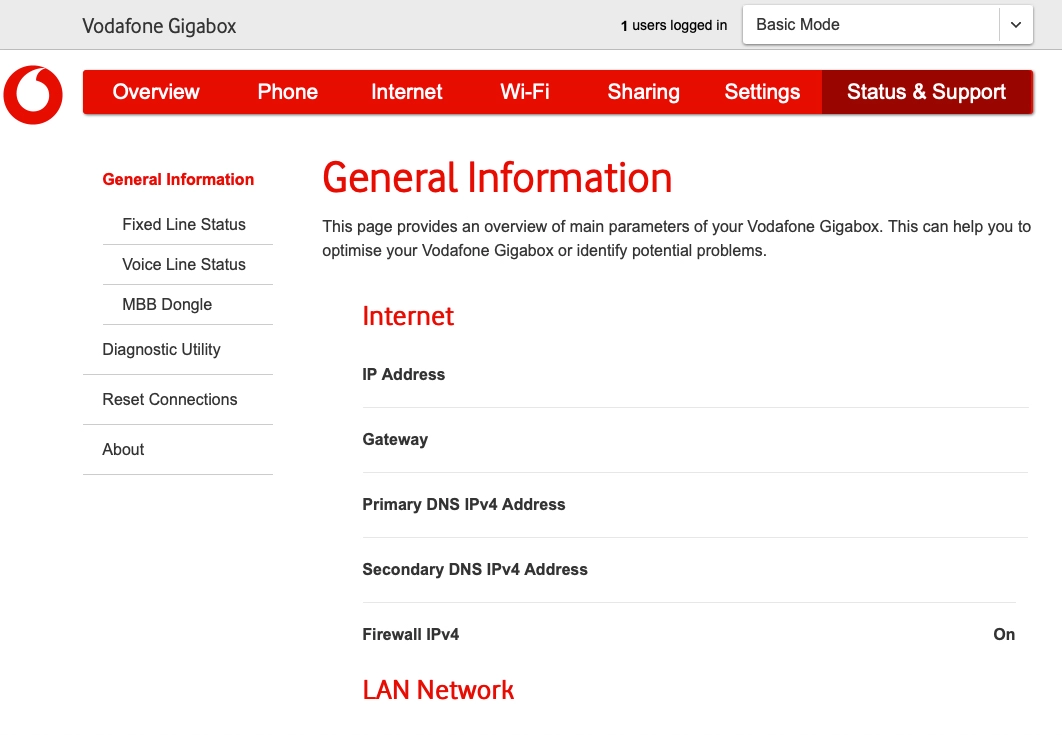
Task: Select the Internet tab
Action: coord(406,91)
